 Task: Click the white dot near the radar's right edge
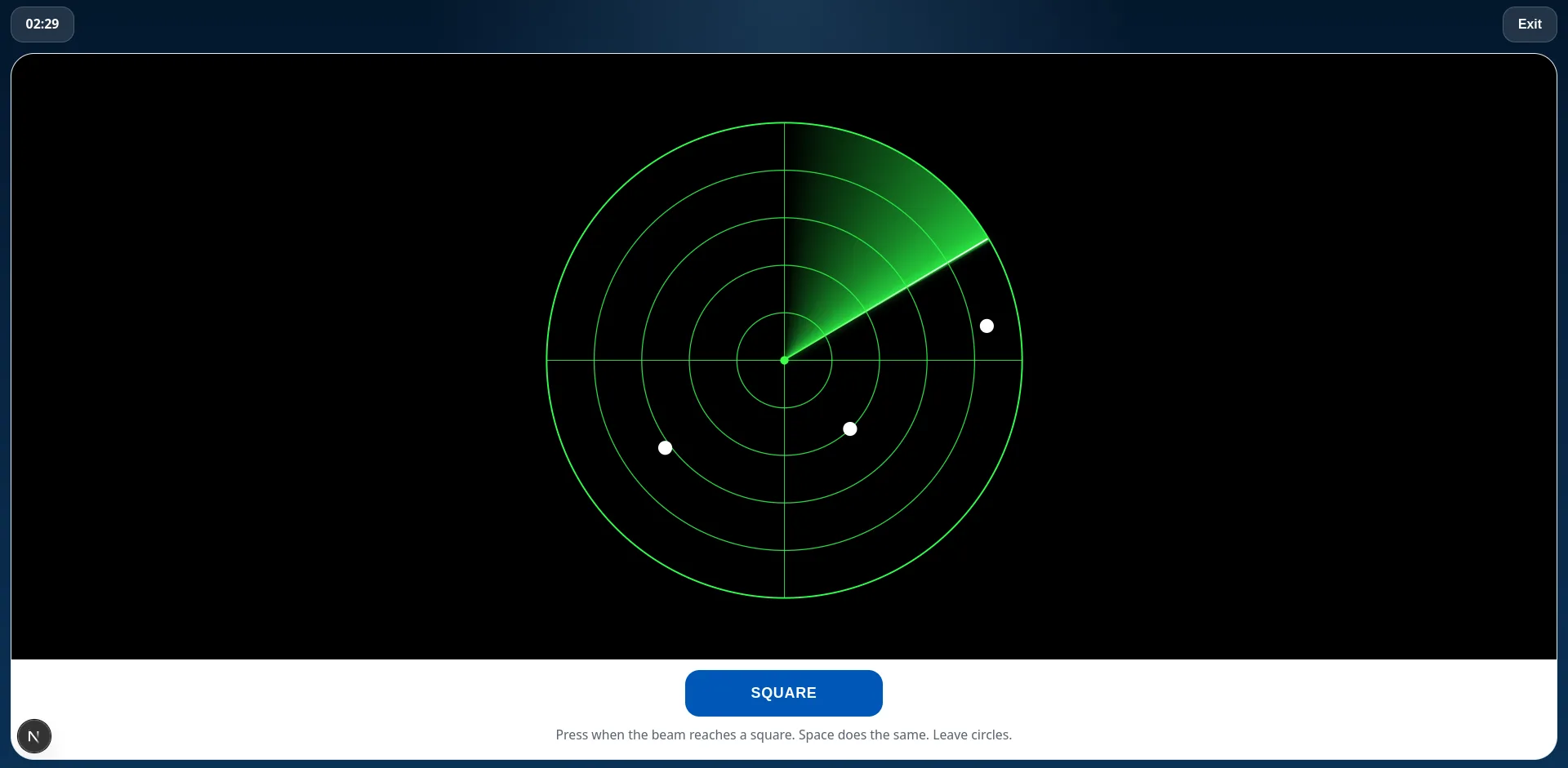tap(987, 326)
